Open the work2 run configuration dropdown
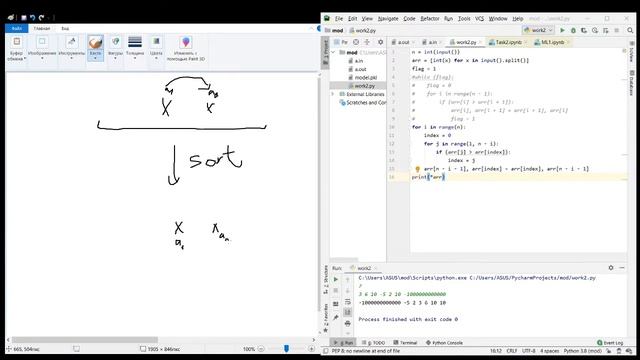Screen dimensions: 640x360 [x=538, y=30]
